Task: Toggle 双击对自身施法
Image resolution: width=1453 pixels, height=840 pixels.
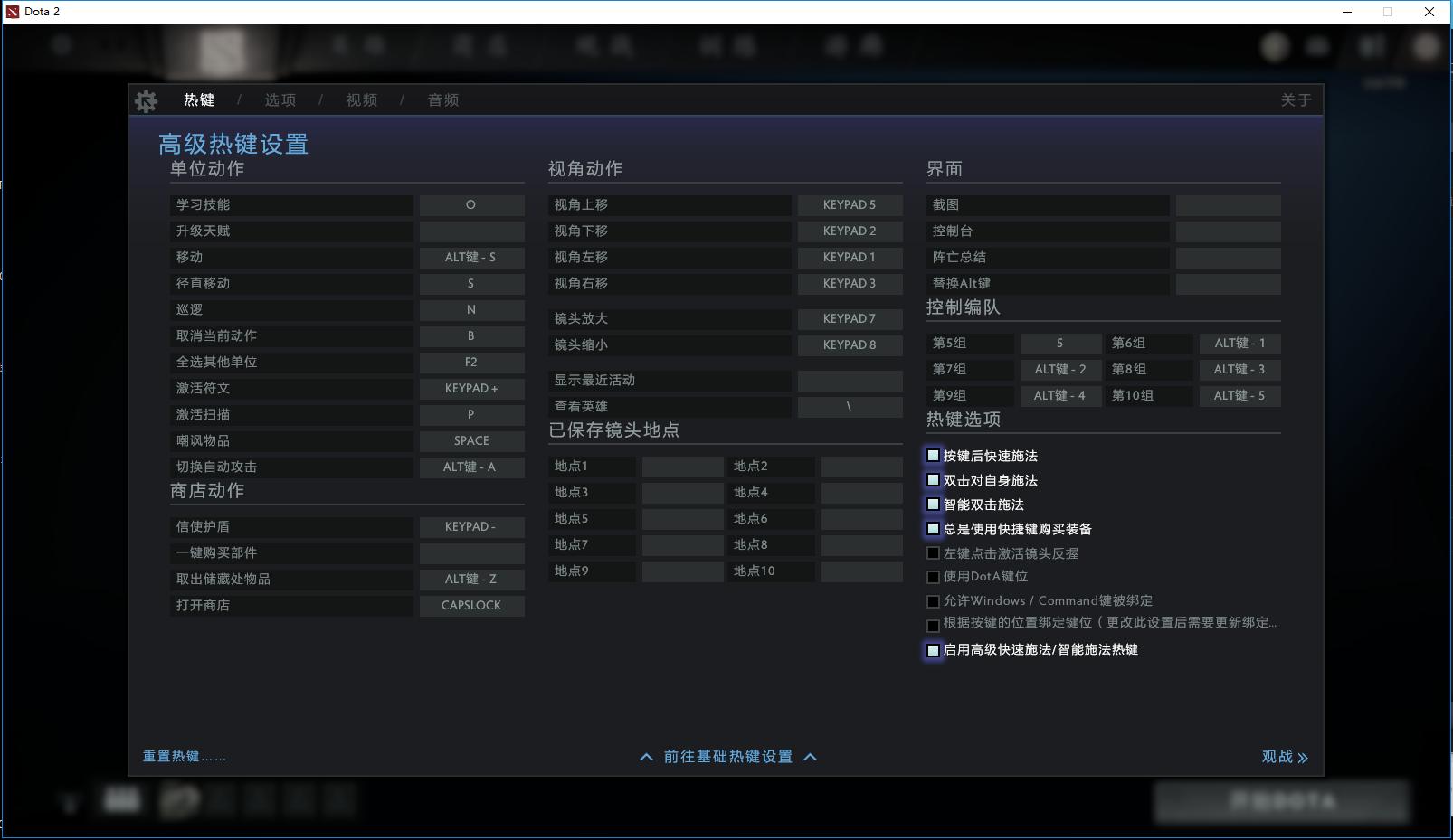Action: click(x=933, y=480)
